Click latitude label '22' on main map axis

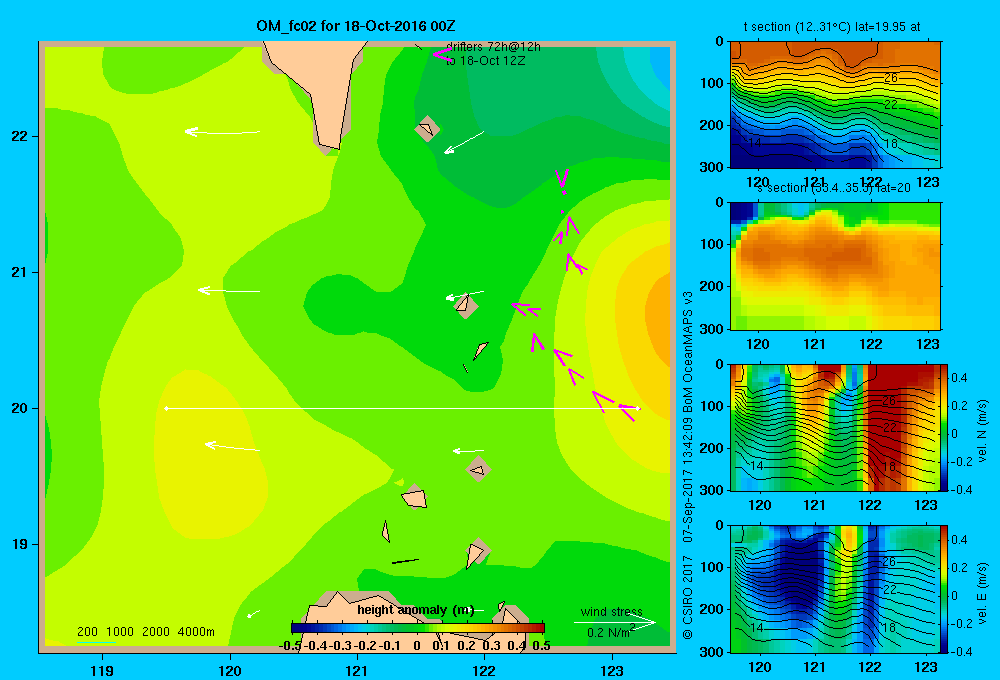pyautogui.click(x=20, y=136)
